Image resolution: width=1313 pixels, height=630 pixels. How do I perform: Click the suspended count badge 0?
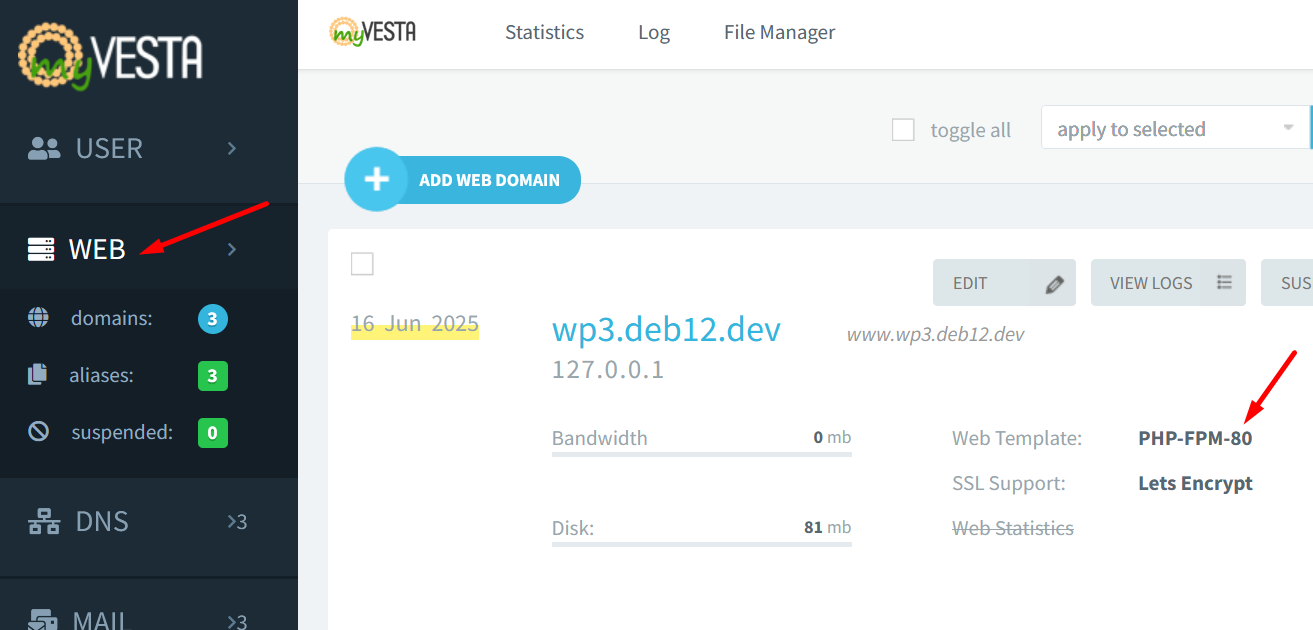(x=213, y=433)
